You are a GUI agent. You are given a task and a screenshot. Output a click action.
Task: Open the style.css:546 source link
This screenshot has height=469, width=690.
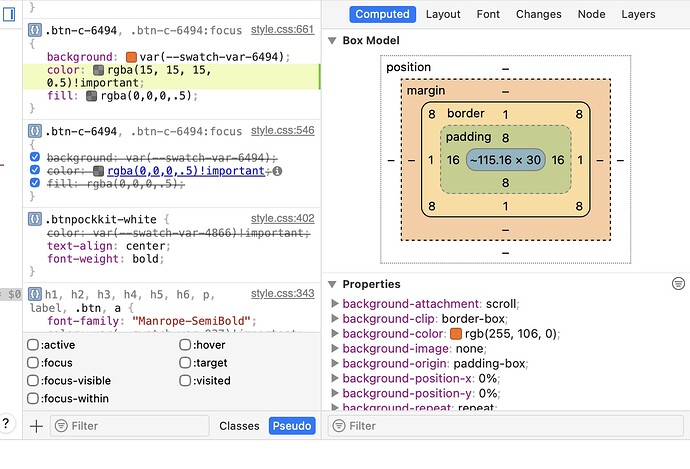click(283, 131)
